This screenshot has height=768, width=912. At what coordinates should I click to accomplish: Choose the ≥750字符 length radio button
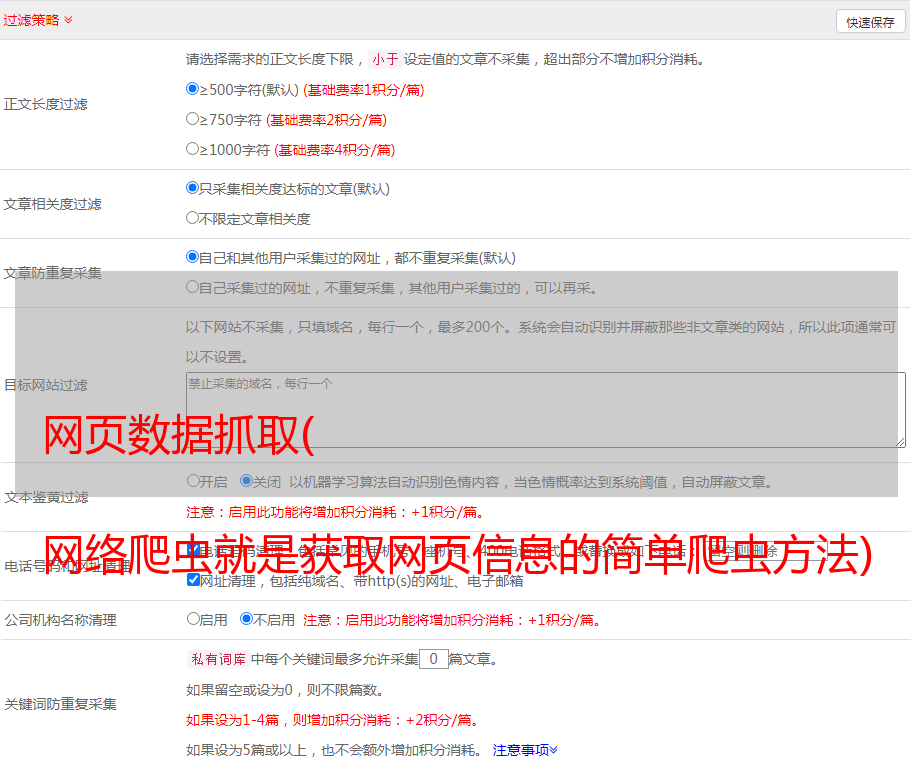click(x=192, y=119)
